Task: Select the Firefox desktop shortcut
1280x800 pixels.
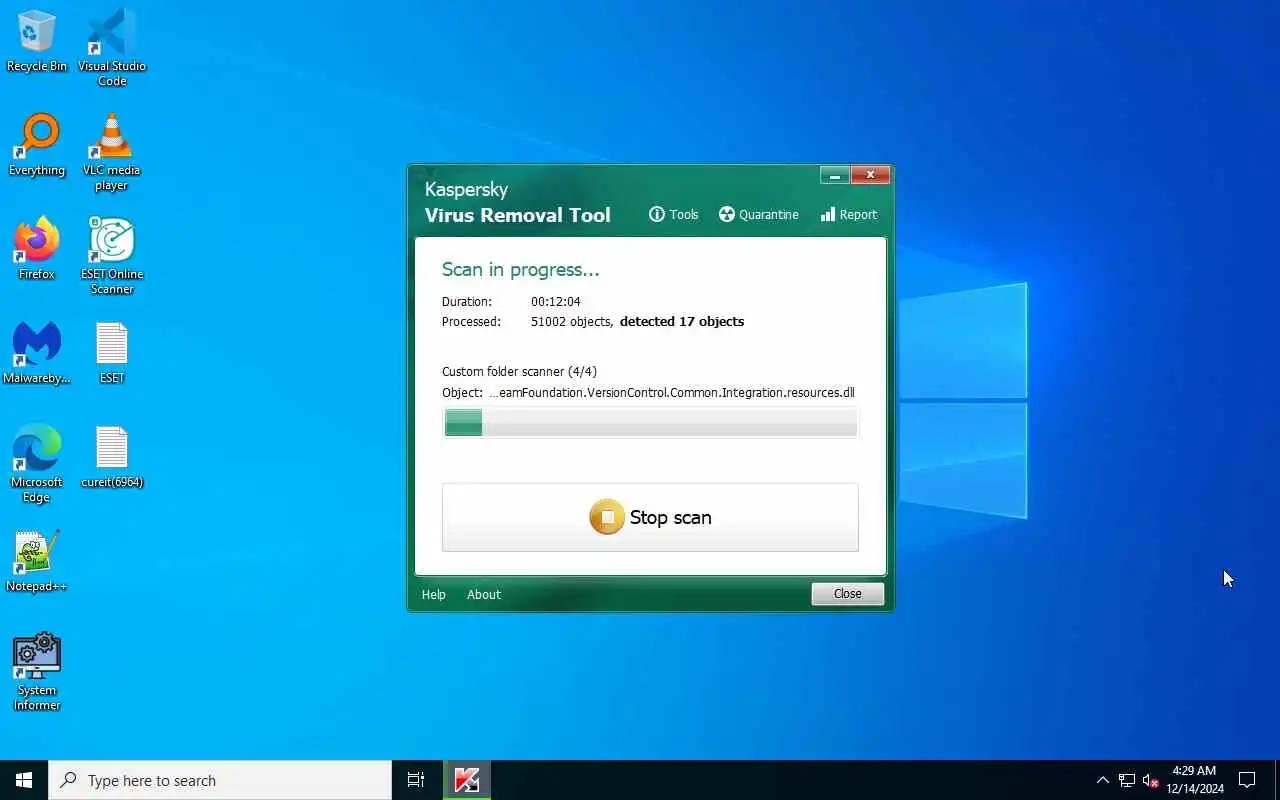Action: coord(37,249)
